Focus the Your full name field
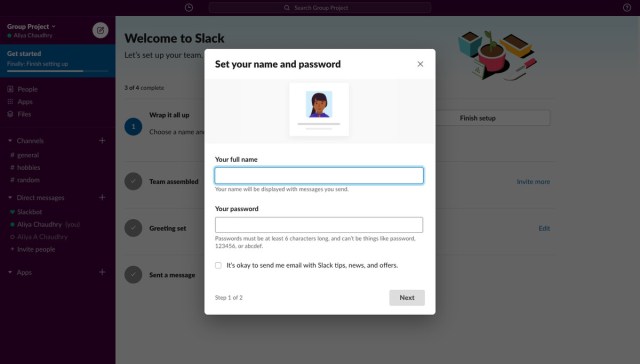Image resolution: width=640 pixels, height=364 pixels. pos(319,175)
